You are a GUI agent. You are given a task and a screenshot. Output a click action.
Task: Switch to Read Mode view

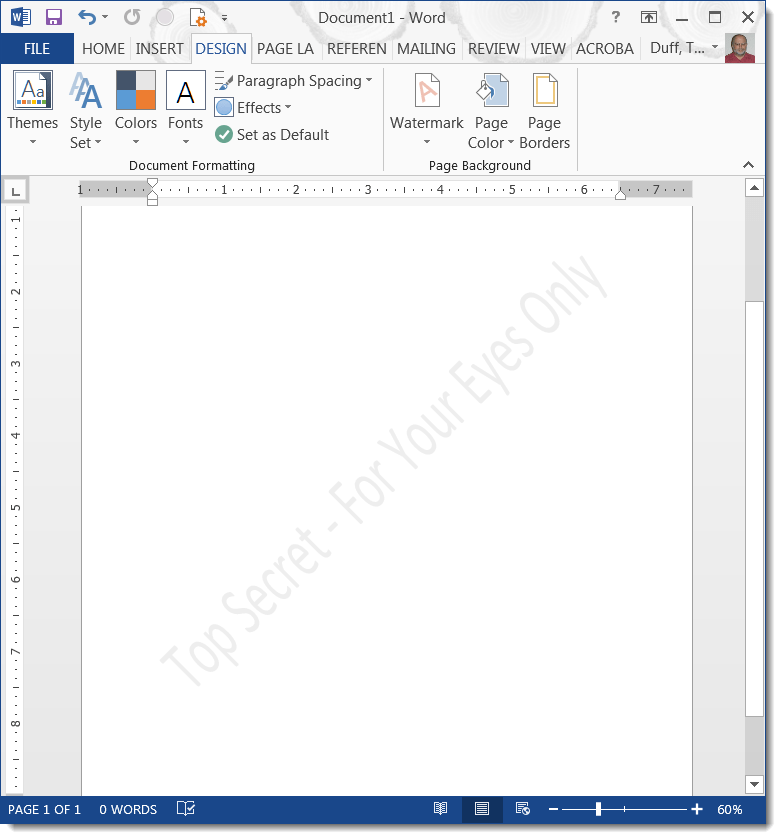[x=440, y=809]
